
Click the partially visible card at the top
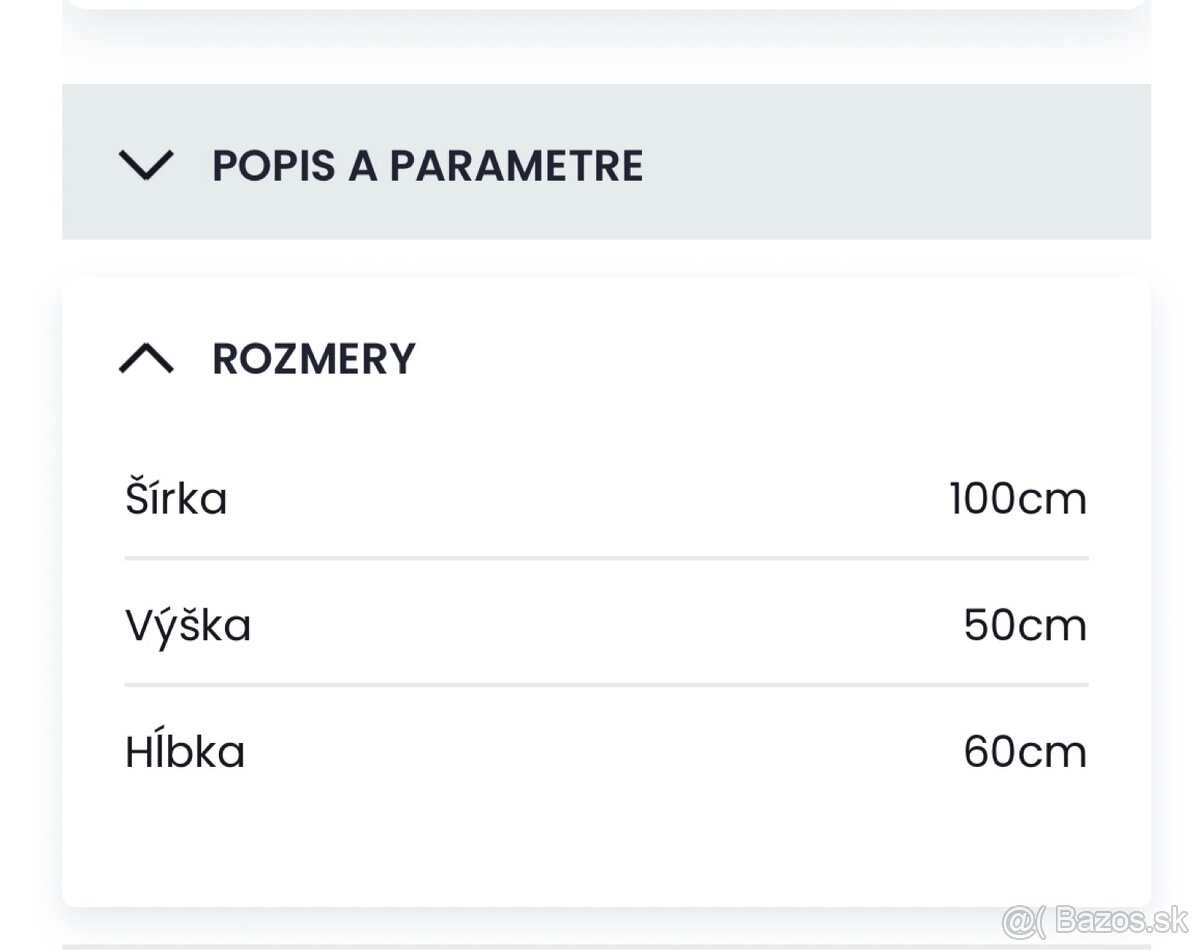tap(606, 4)
